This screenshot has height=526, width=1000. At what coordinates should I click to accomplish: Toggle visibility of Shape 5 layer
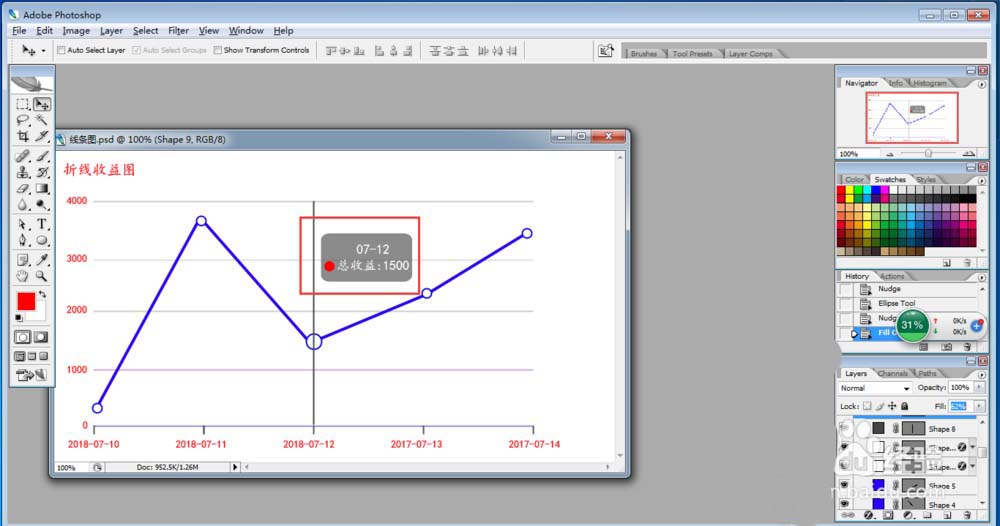pyautogui.click(x=844, y=485)
